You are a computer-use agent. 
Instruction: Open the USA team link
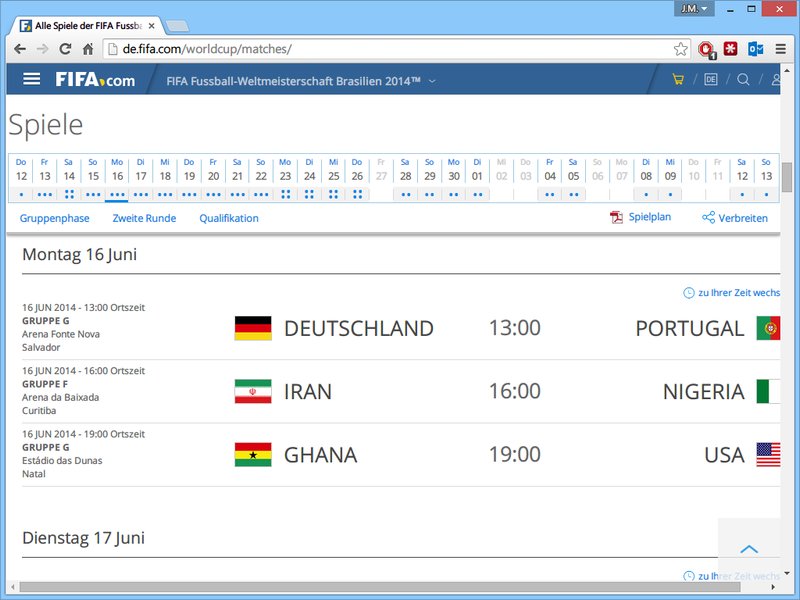(x=724, y=455)
